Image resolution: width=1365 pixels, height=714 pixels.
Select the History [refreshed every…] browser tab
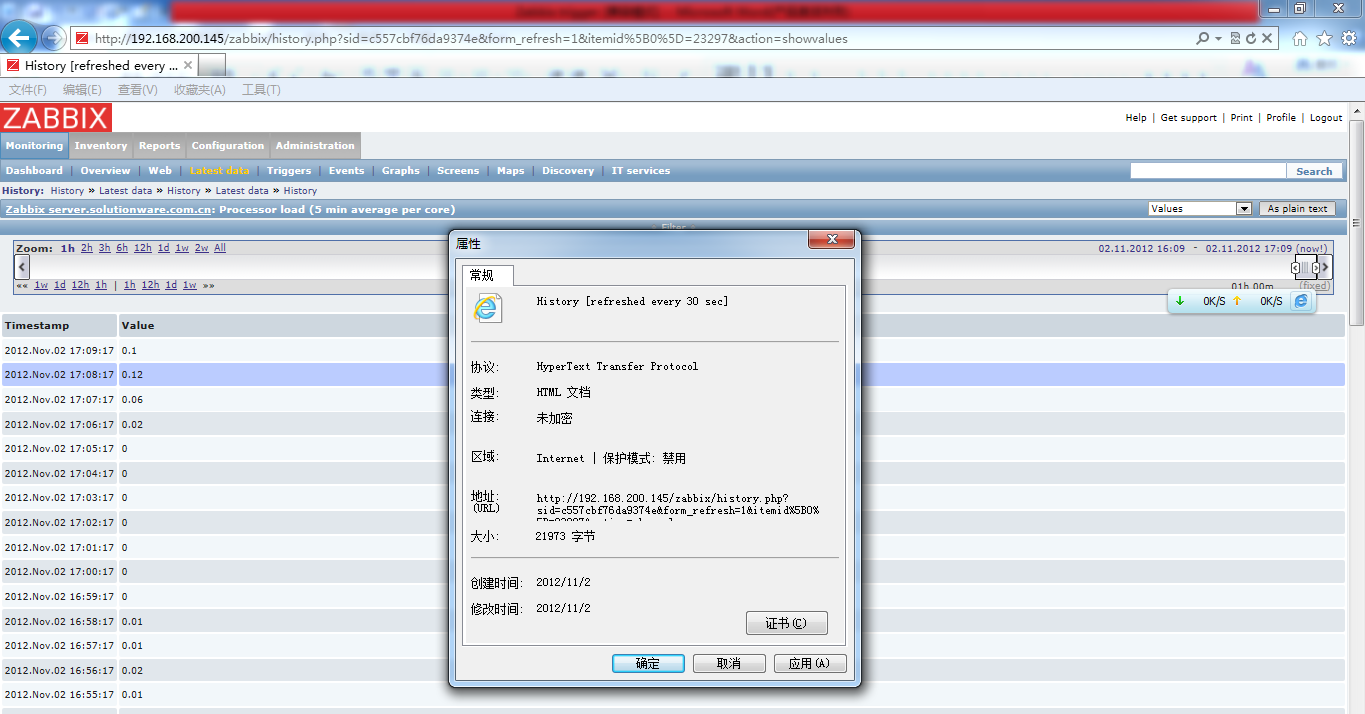point(100,65)
